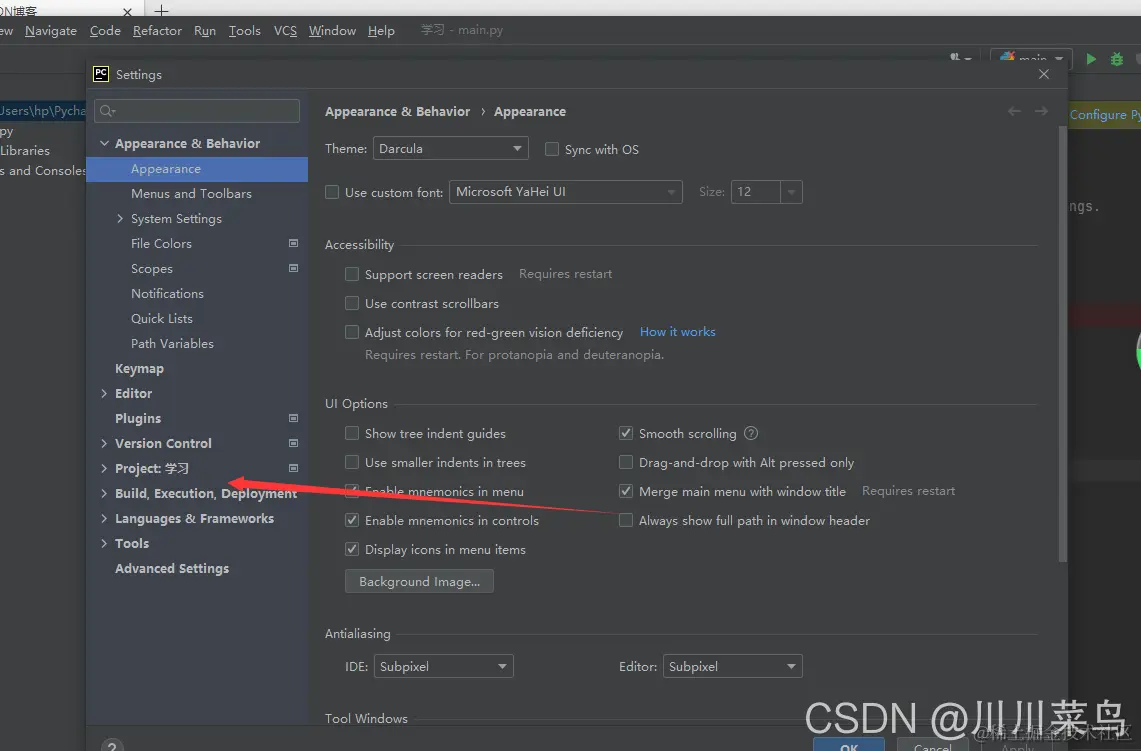The height and width of the screenshot is (751, 1141).
Task: Click Configure Python link in editor banner
Action: point(1104,114)
